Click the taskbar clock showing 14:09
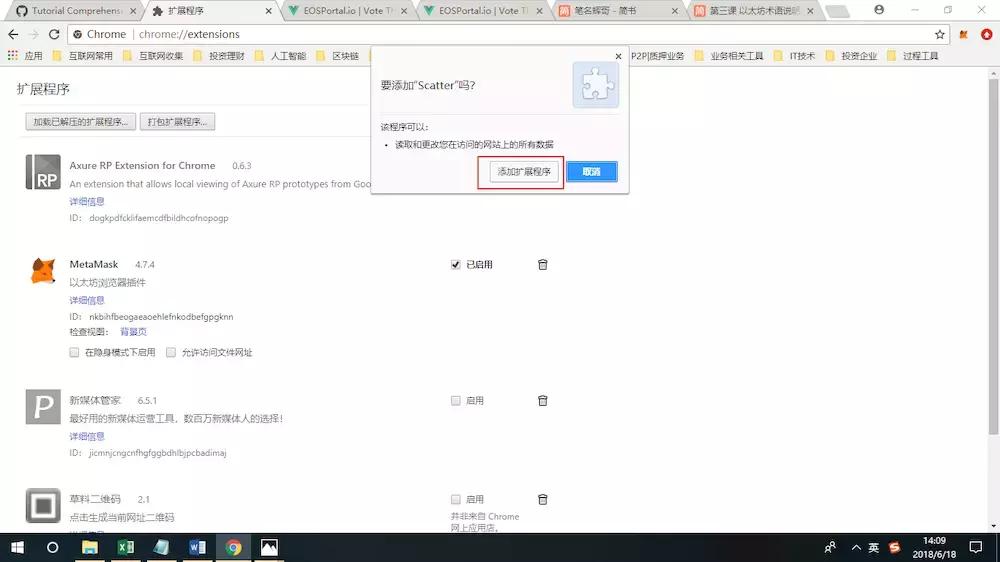The image size is (1000, 562). (934, 547)
